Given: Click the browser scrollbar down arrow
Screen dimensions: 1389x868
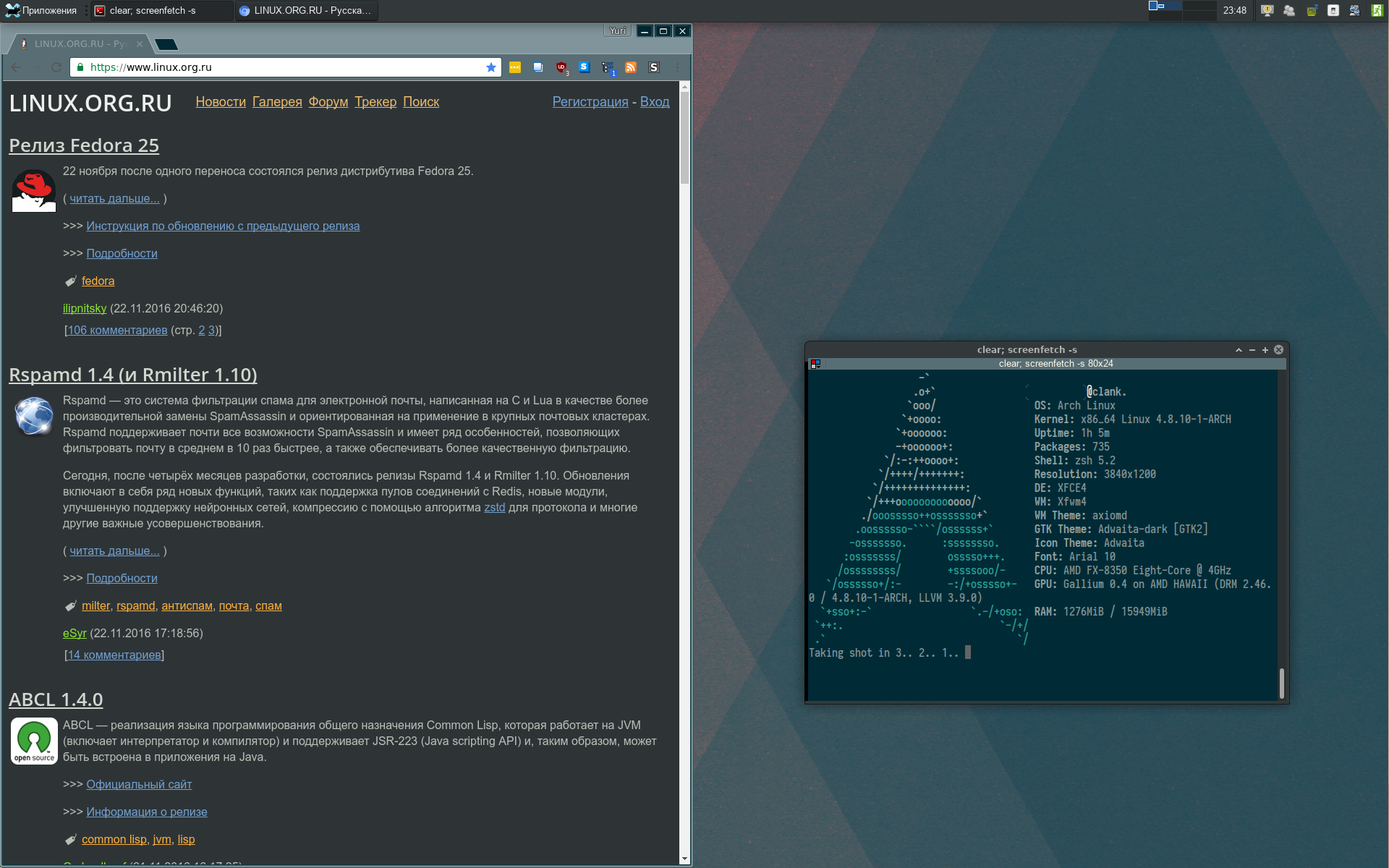Looking at the screenshot, I should tap(685, 859).
